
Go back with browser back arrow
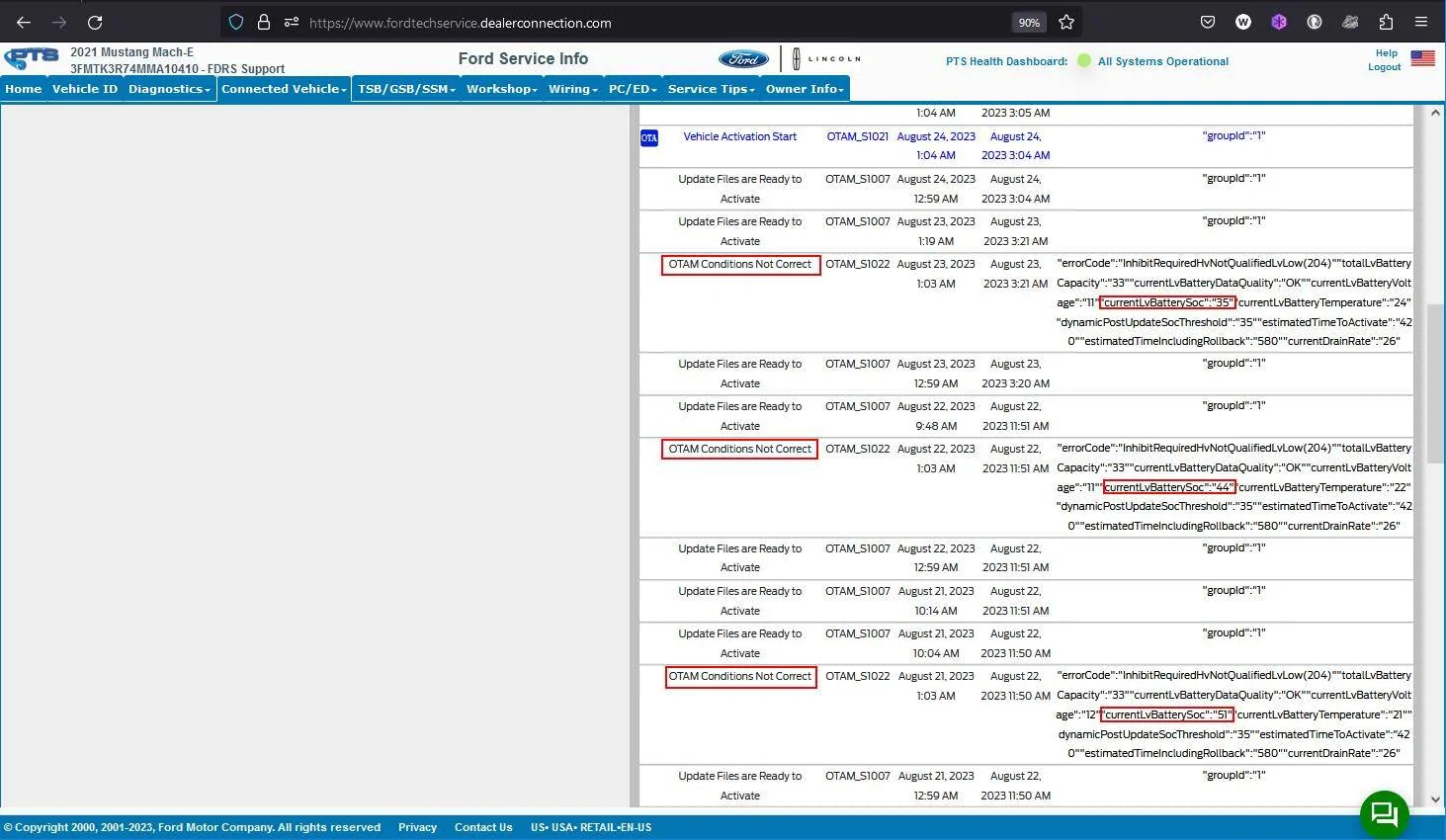pos(24,22)
